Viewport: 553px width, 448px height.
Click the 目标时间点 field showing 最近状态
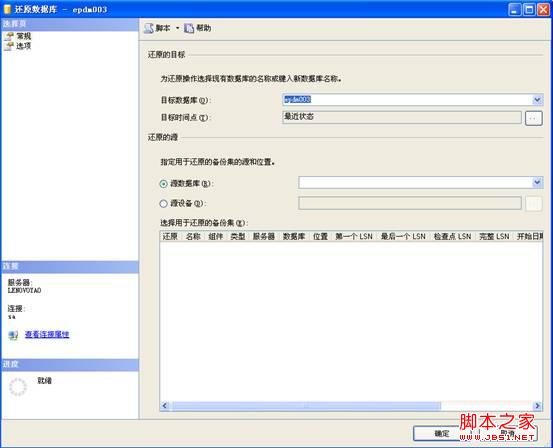click(402, 117)
